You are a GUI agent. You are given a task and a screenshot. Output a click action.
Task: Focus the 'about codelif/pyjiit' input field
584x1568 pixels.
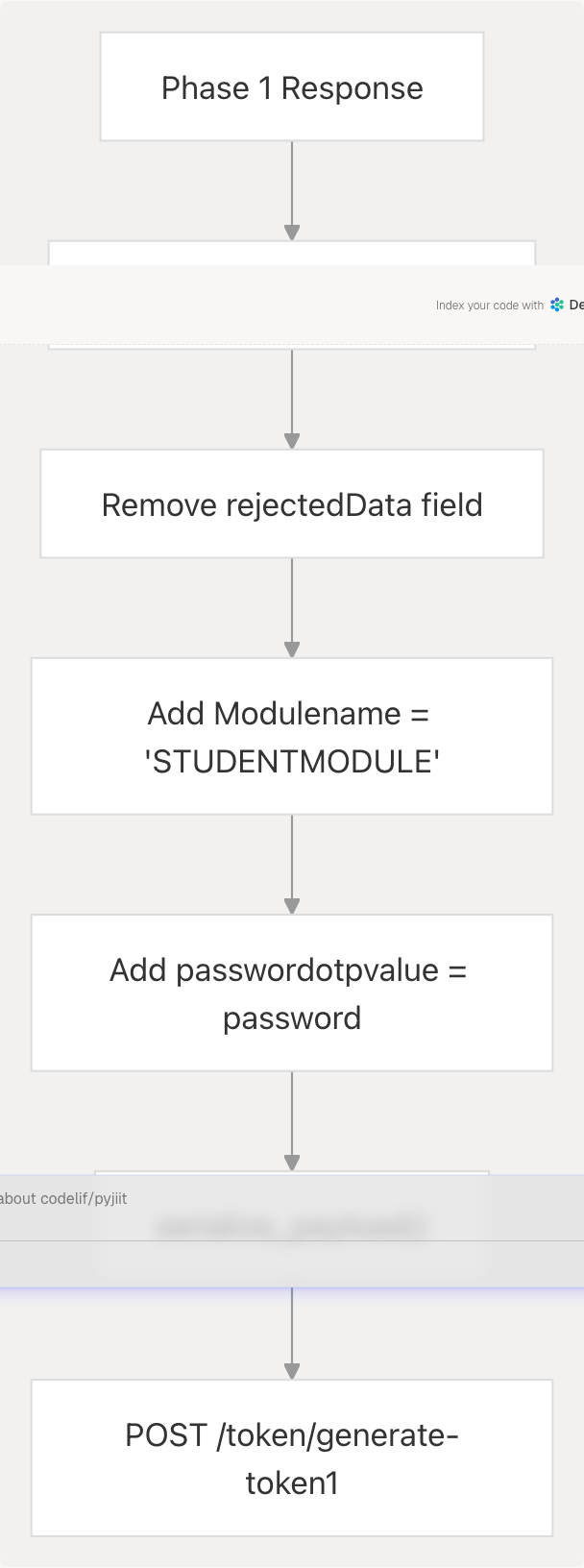pos(192,1199)
